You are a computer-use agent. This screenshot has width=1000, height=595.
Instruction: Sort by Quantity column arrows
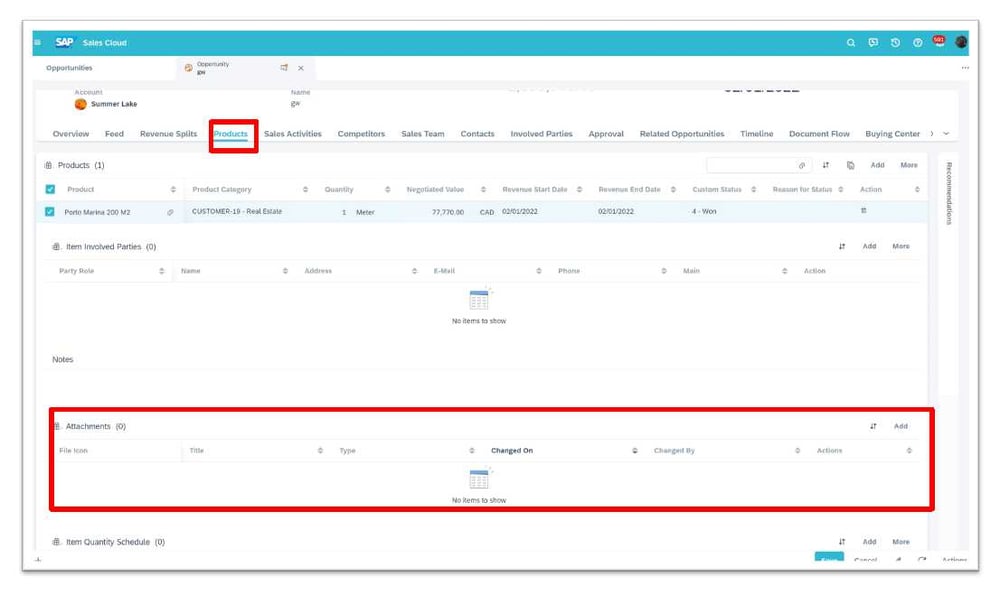(387, 189)
